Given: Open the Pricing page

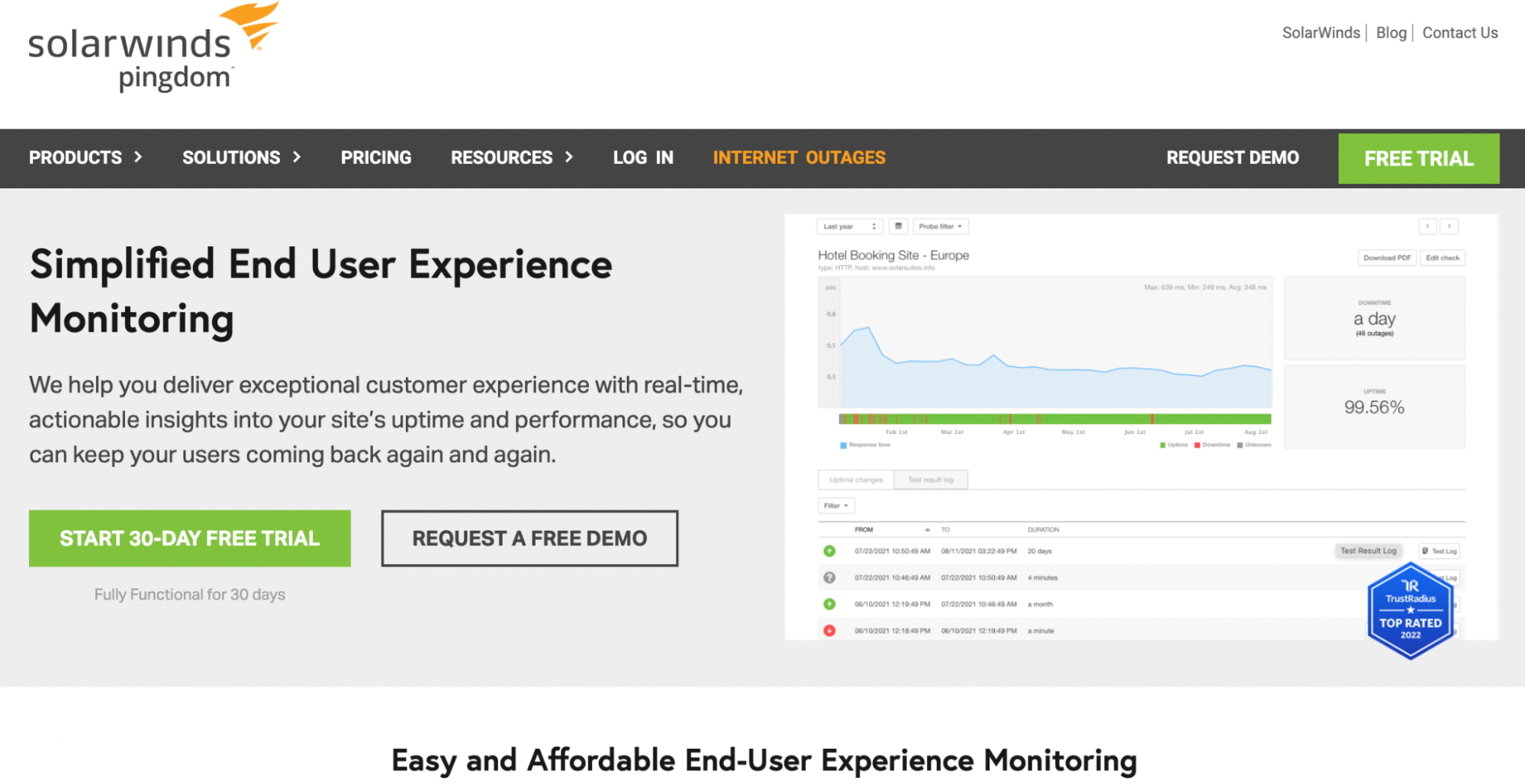Looking at the screenshot, I should tap(376, 158).
